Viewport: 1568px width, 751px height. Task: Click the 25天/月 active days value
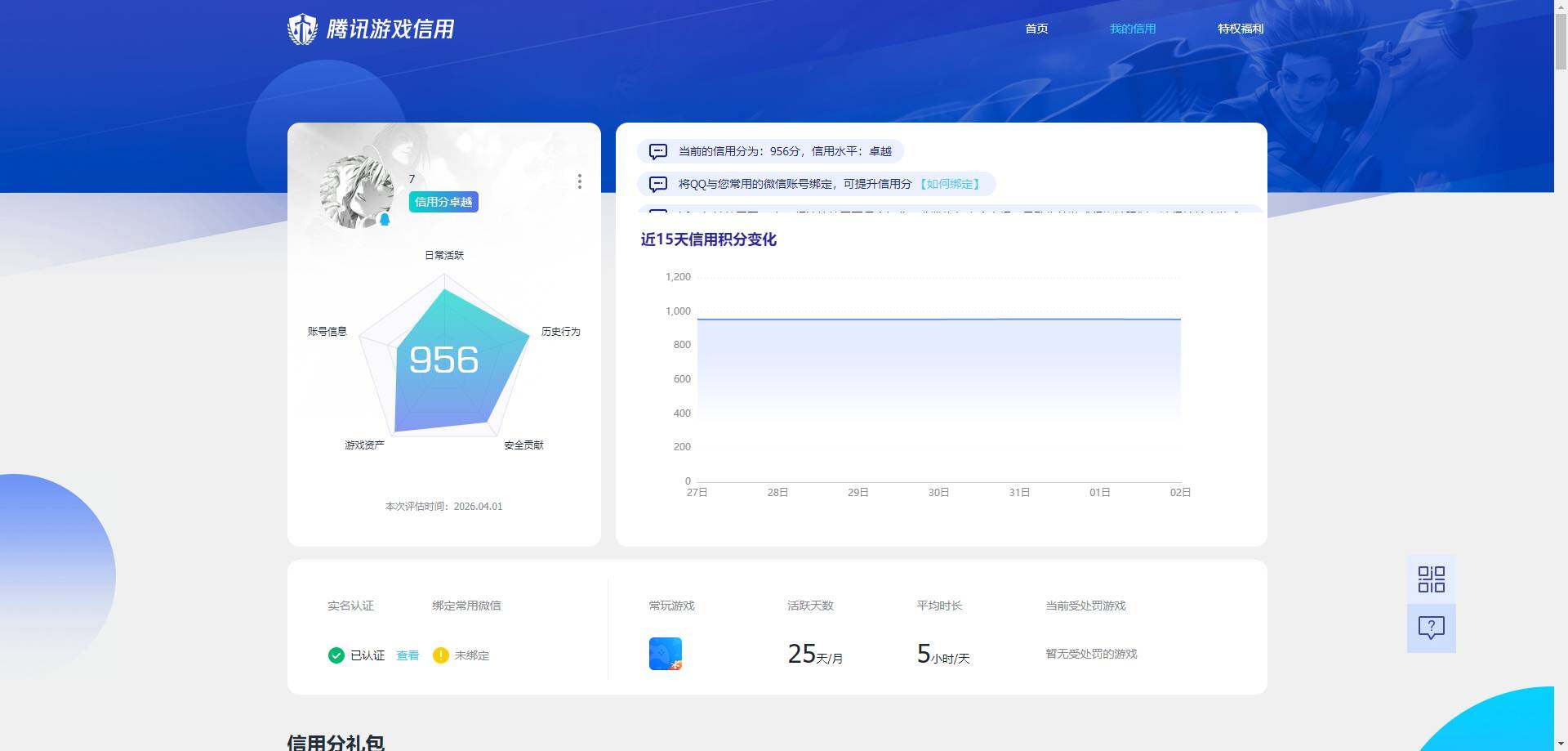pos(815,654)
